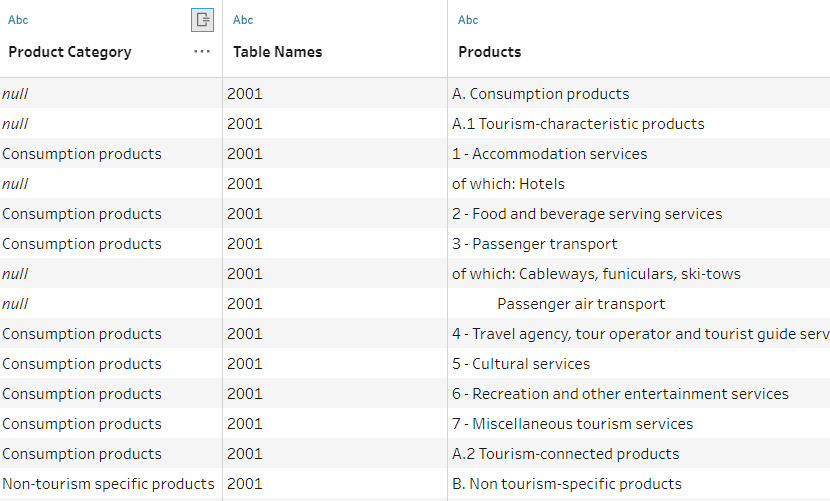The image size is (830, 501).
Task: Select the Product Category column header
Action: tap(70, 52)
